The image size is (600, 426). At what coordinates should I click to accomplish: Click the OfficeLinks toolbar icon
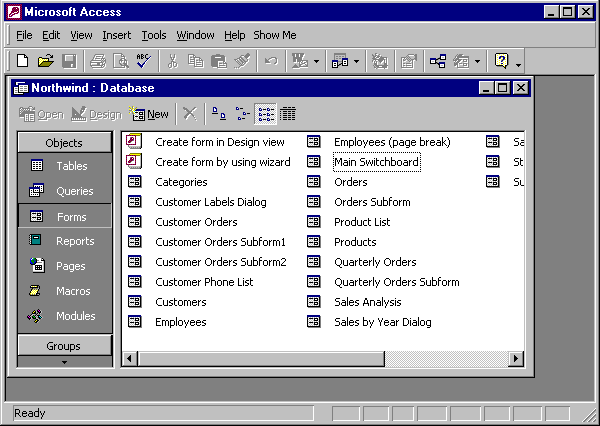[300, 61]
